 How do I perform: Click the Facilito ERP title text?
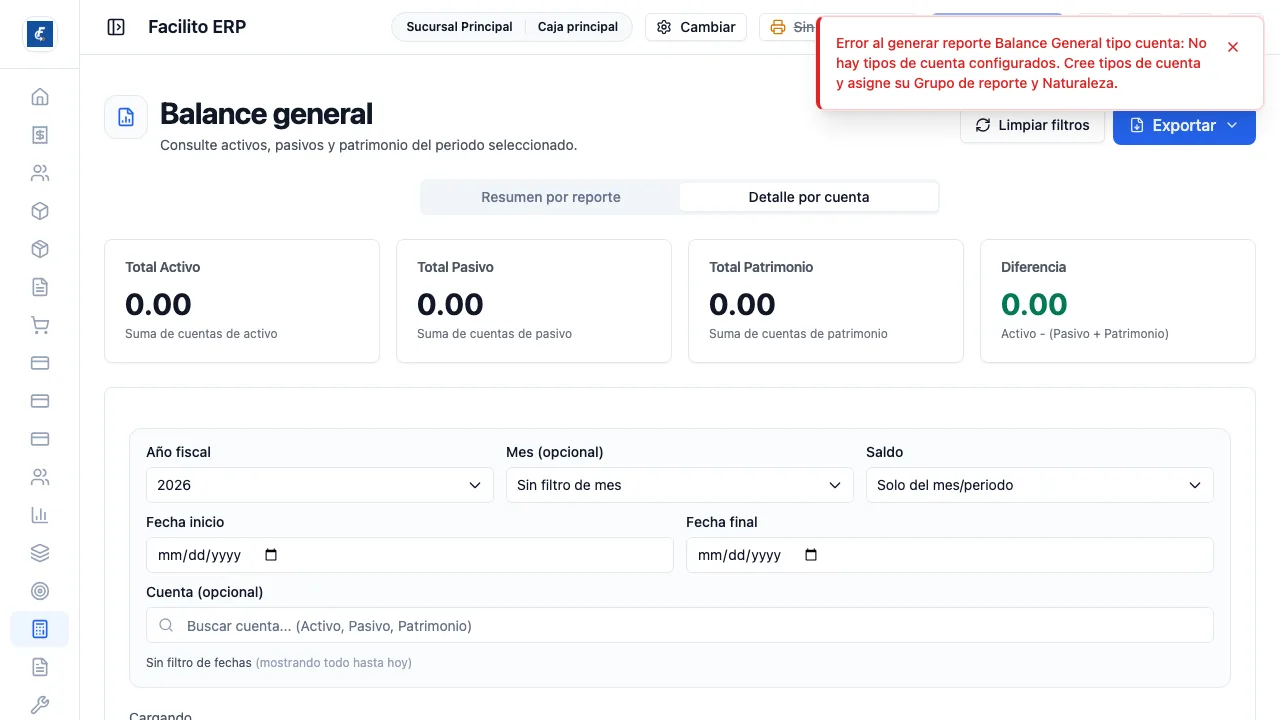(x=197, y=27)
